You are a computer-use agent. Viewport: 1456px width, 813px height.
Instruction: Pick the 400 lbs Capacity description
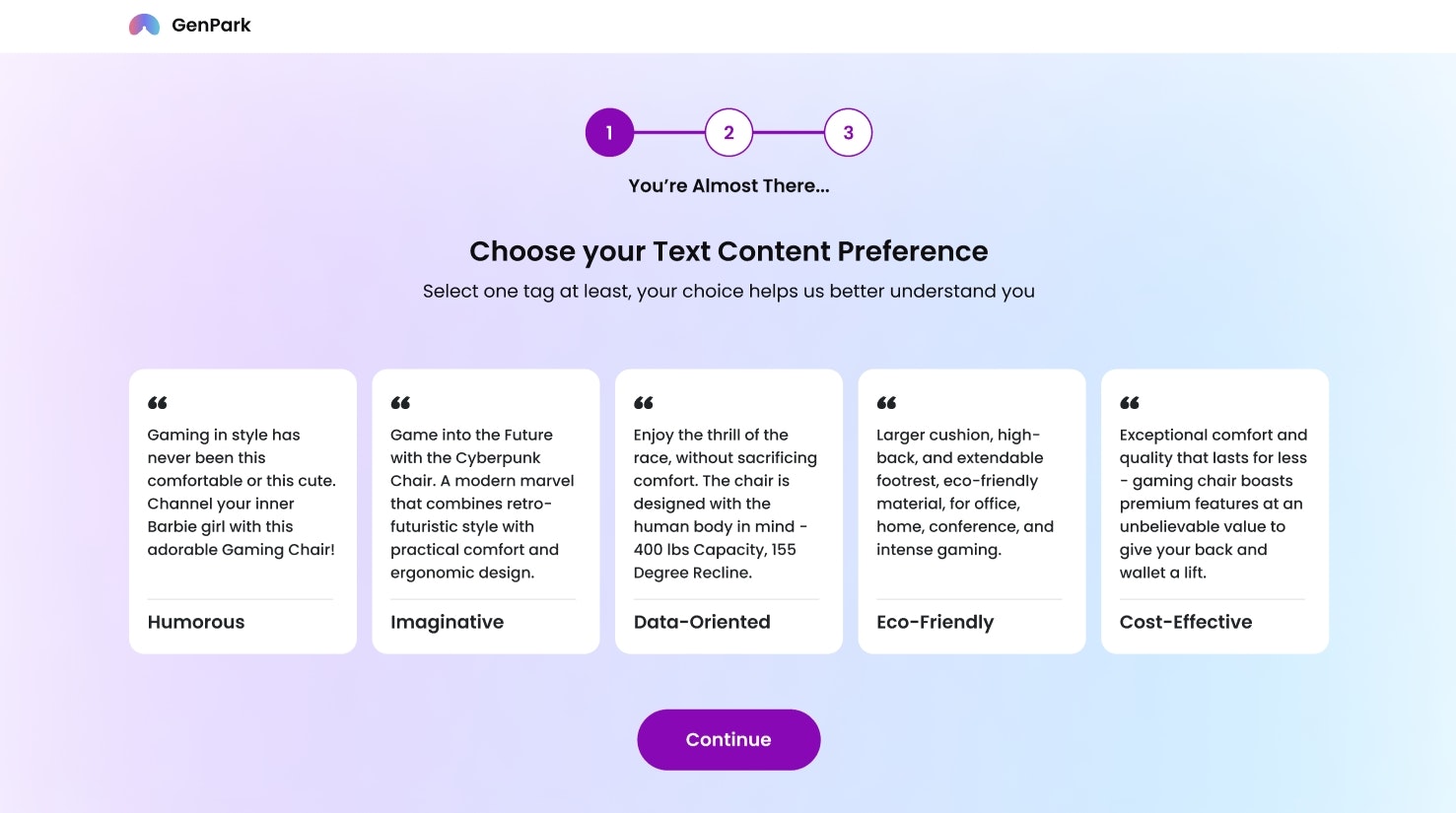click(726, 504)
